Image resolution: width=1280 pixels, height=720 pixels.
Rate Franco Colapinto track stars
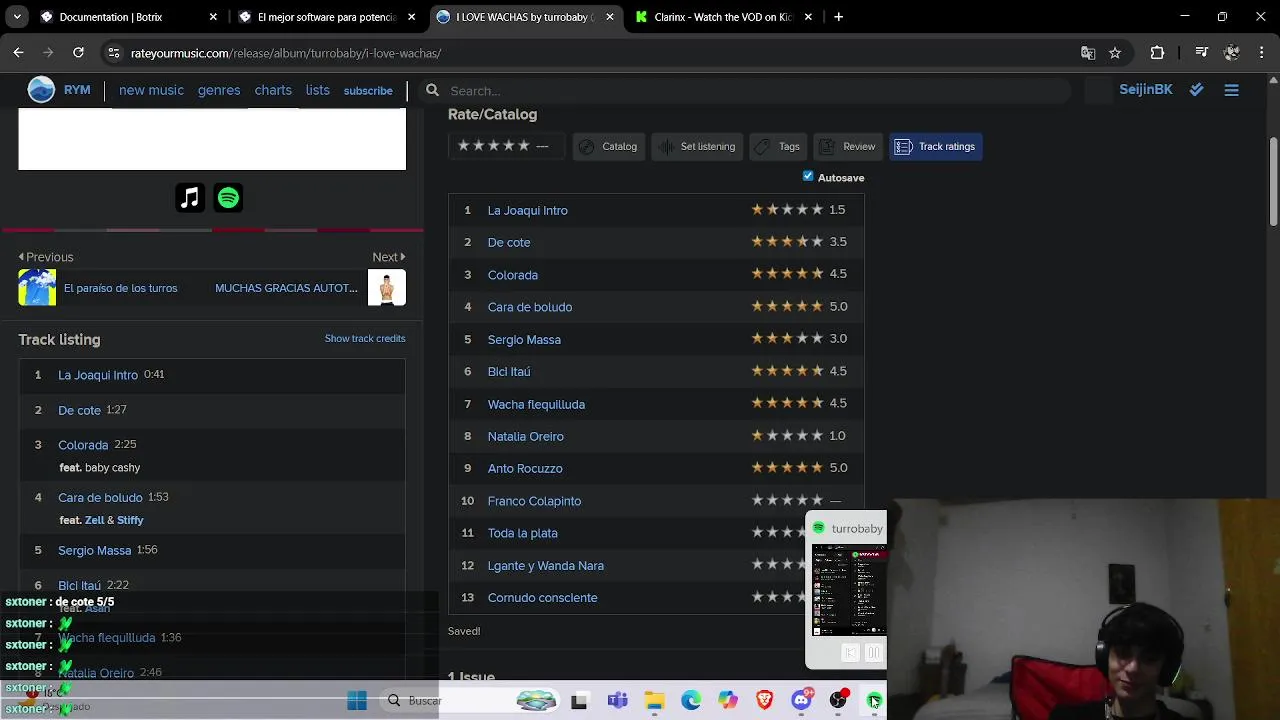coord(787,500)
